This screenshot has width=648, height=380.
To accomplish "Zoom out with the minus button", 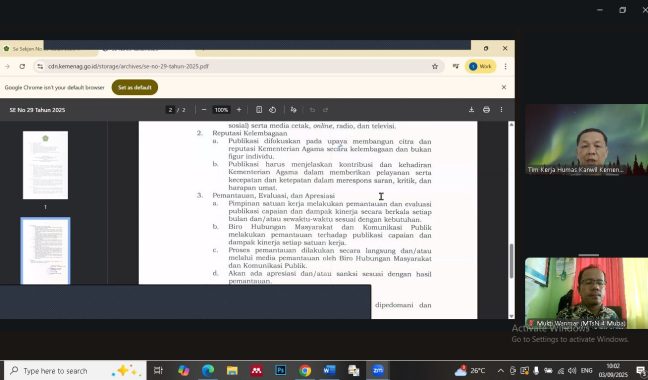I will click(x=204, y=110).
